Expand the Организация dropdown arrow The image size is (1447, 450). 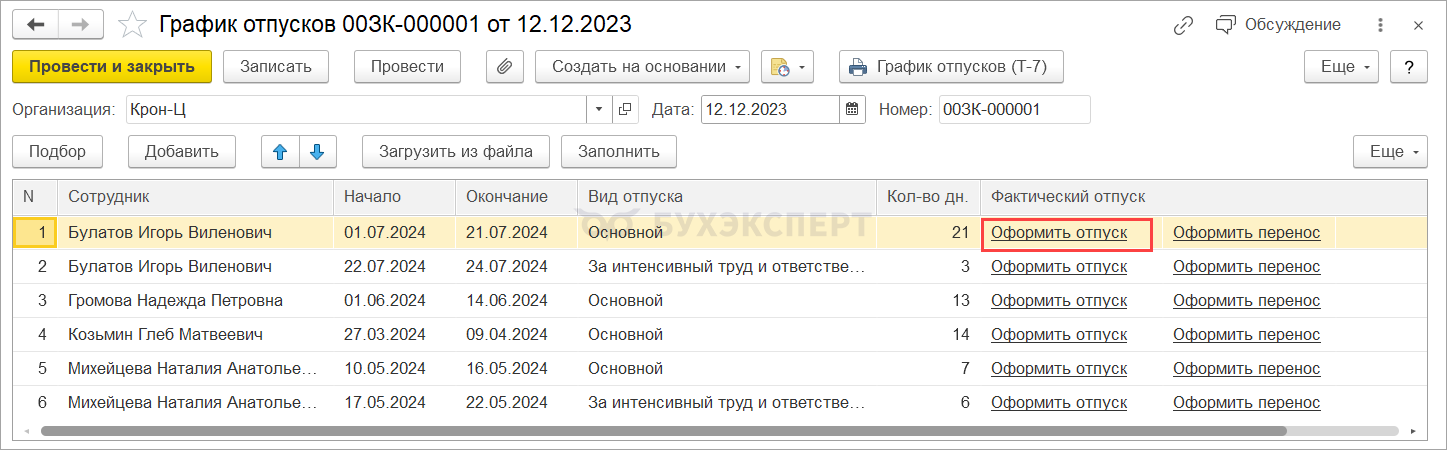(599, 109)
